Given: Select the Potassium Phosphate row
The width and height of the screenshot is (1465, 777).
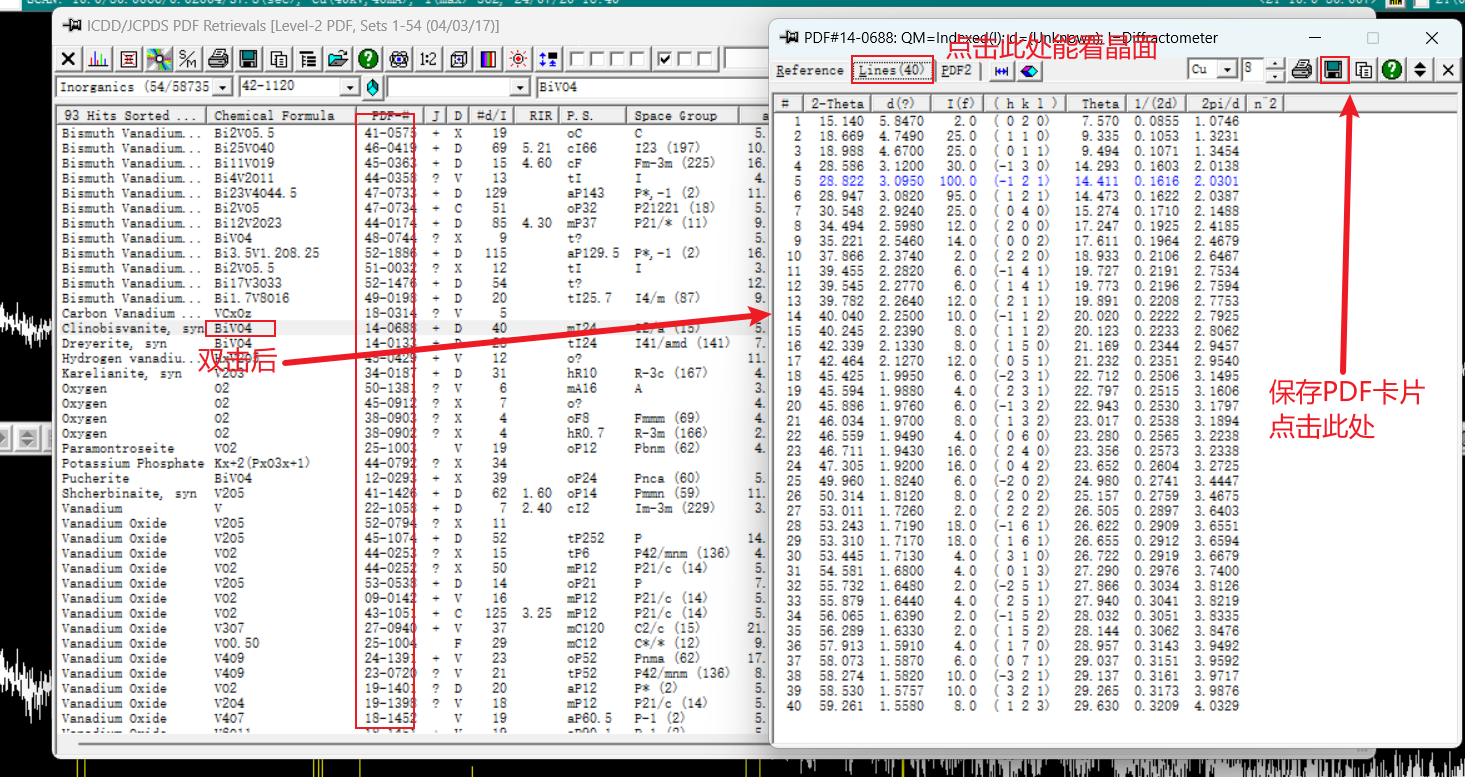Looking at the screenshot, I should click(x=413, y=463).
